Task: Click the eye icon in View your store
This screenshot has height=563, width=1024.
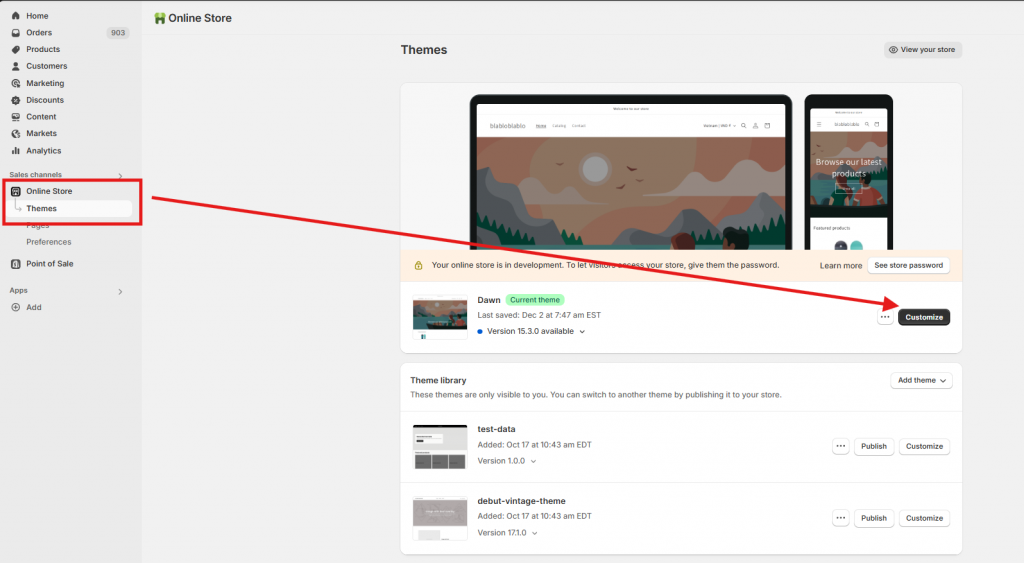Action: (x=893, y=50)
